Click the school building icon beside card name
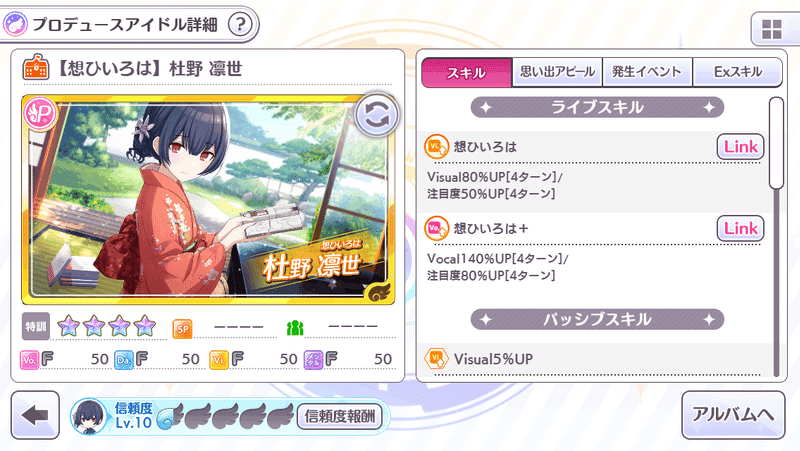 [36, 67]
